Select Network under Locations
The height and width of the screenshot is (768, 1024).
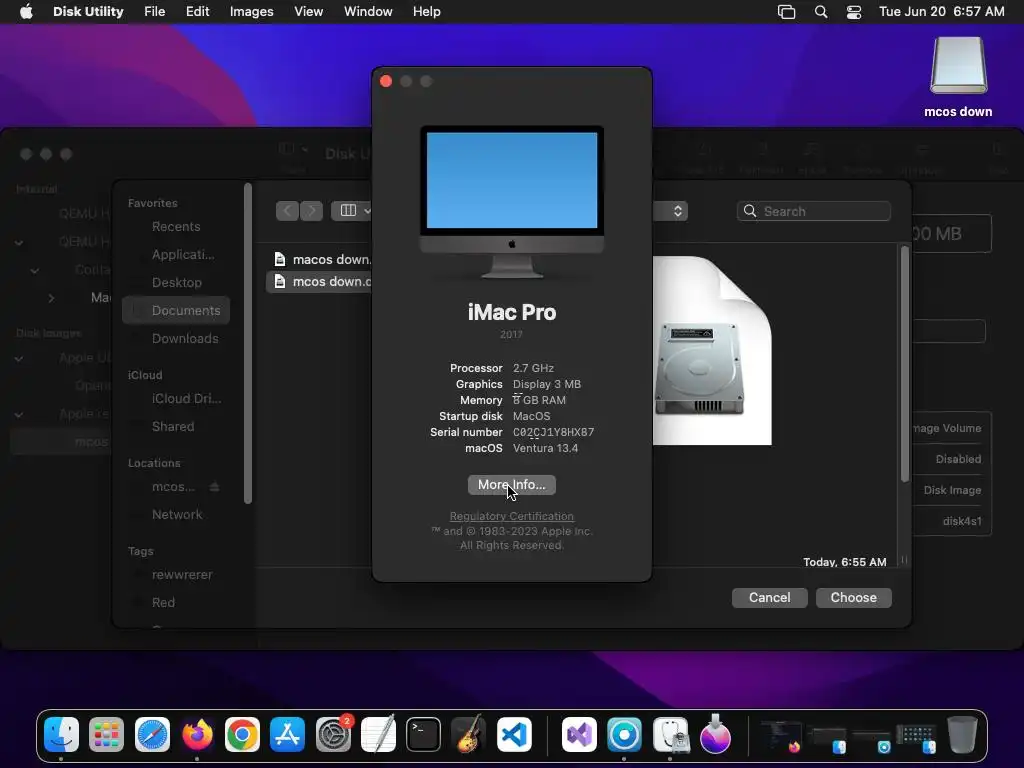coord(176,515)
